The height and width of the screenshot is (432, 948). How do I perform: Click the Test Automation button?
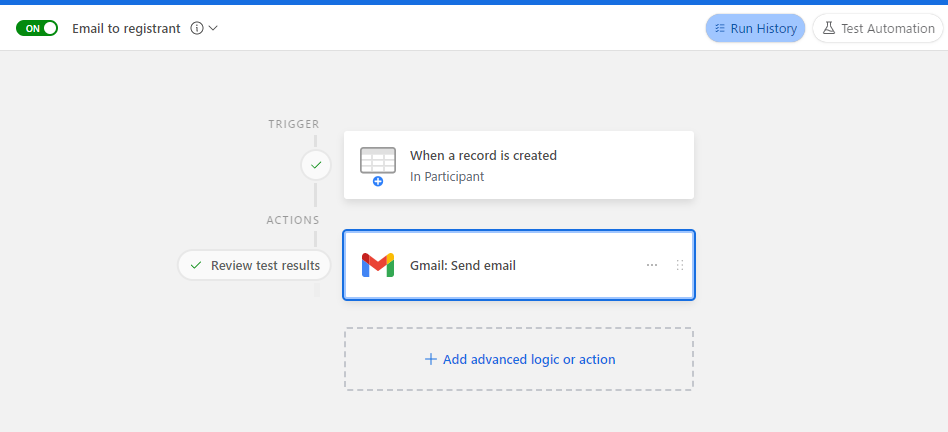point(878,28)
